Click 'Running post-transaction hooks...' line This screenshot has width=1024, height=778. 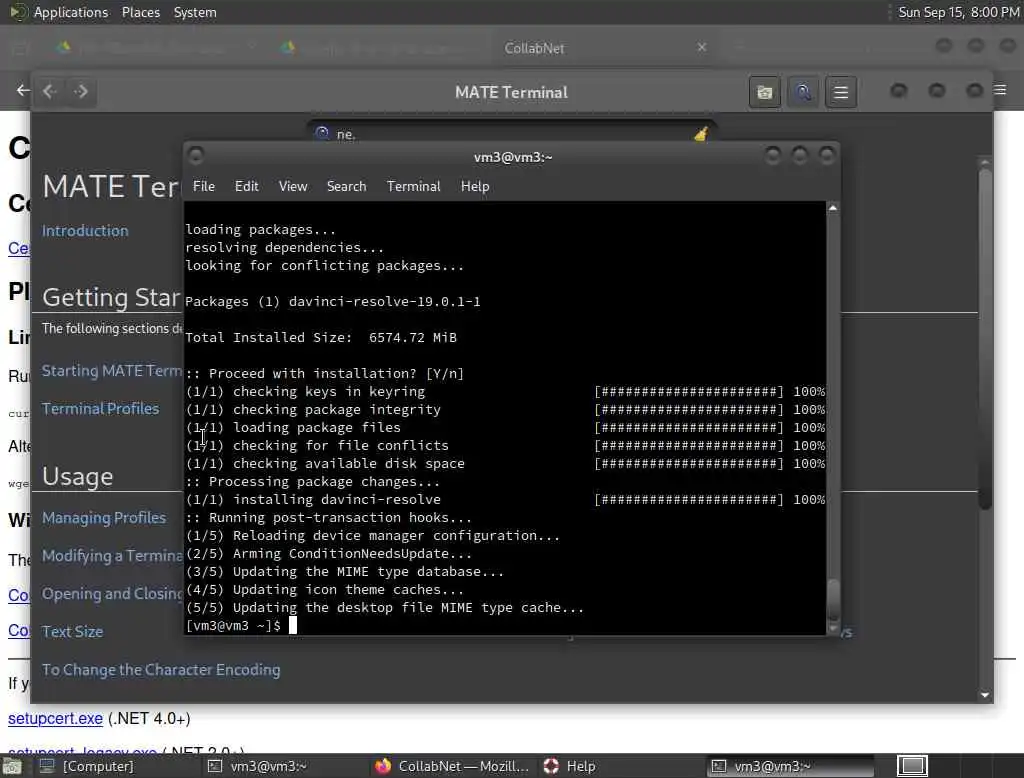[328, 518]
